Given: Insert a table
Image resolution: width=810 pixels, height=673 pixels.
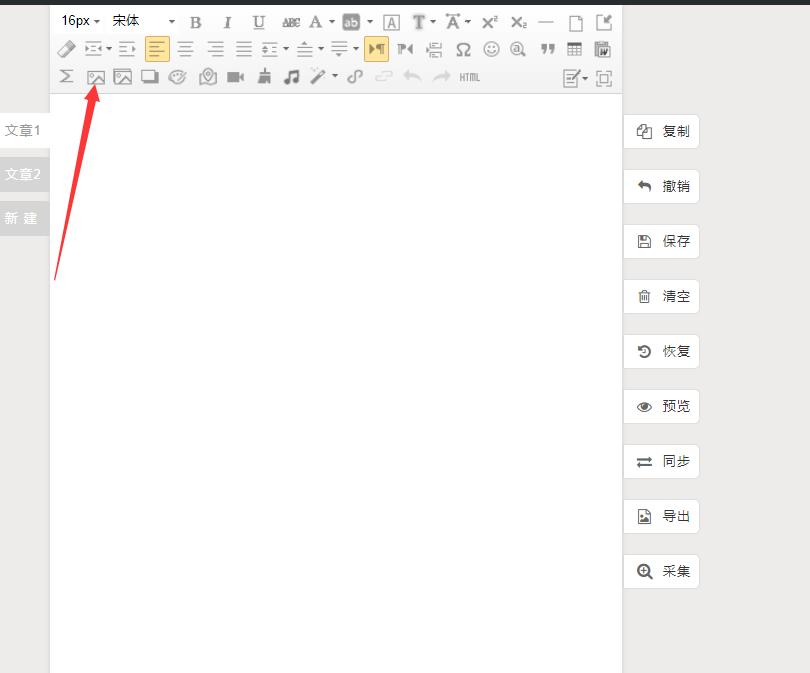Looking at the screenshot, I should (574, 49).
